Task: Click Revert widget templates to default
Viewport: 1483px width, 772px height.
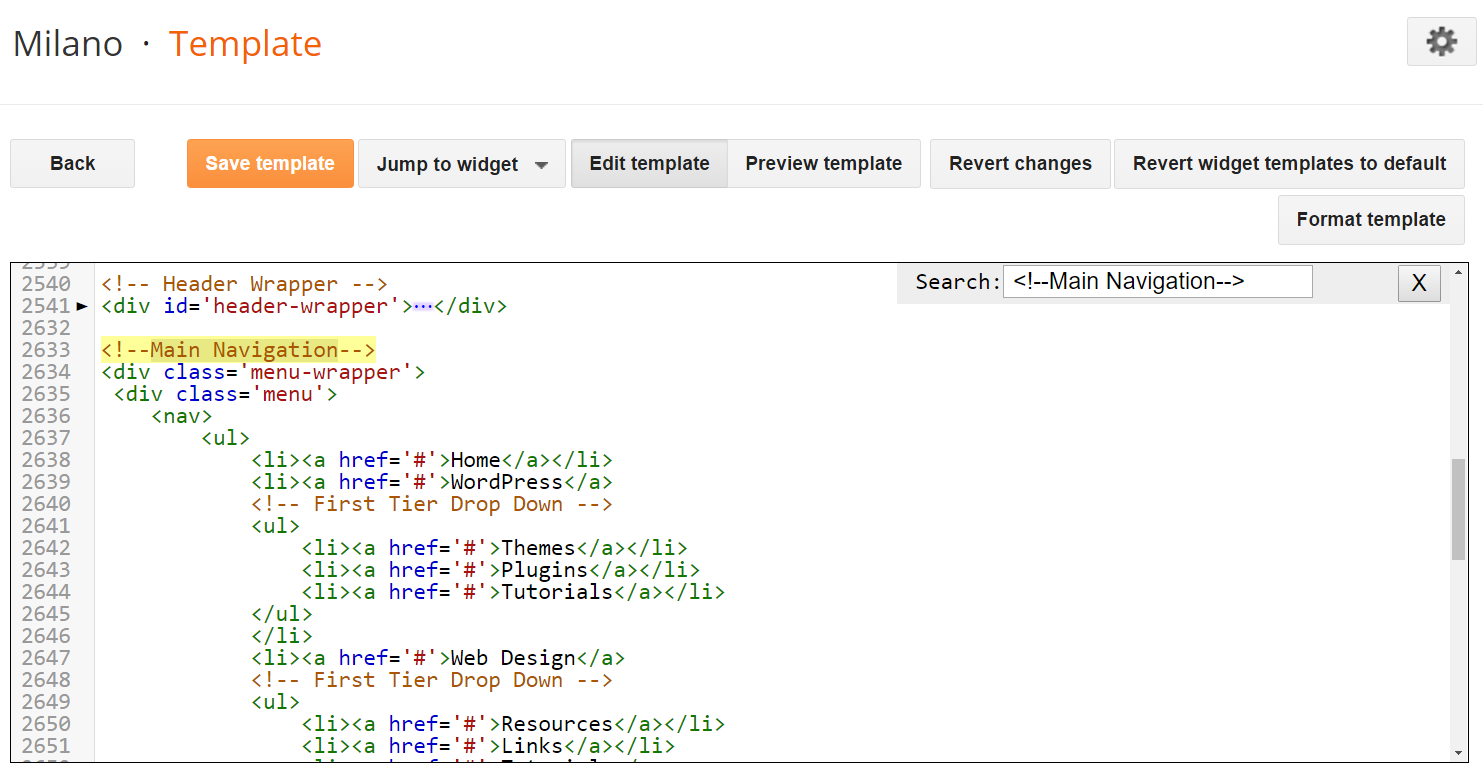Action: pyautogui.click(x=1289, y=164)
